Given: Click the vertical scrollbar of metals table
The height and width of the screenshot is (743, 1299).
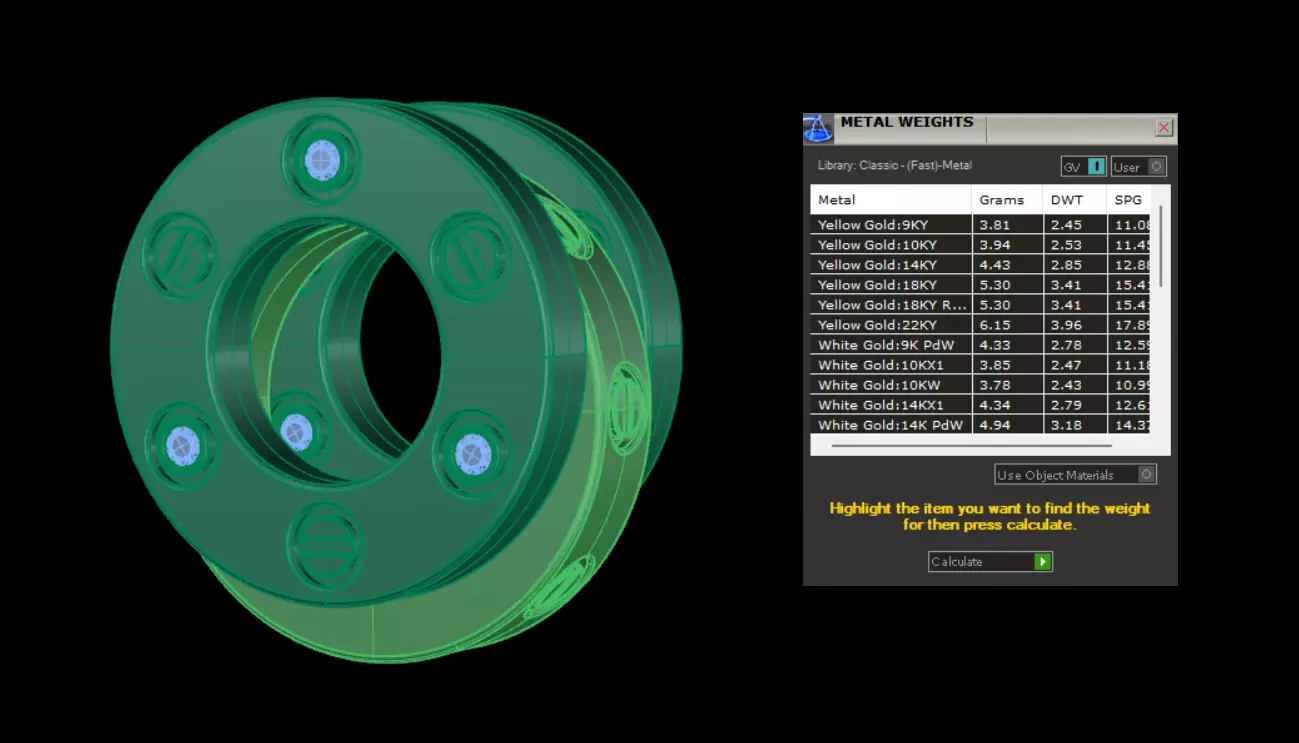Looking at the screenshot, I should pyautogui.click(x=1161, y=246).
